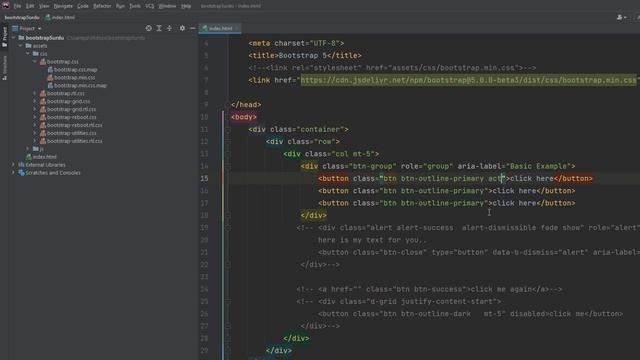Click the meta charset="UTF-8" line
The image size is (640, 360).
point(296,43)
